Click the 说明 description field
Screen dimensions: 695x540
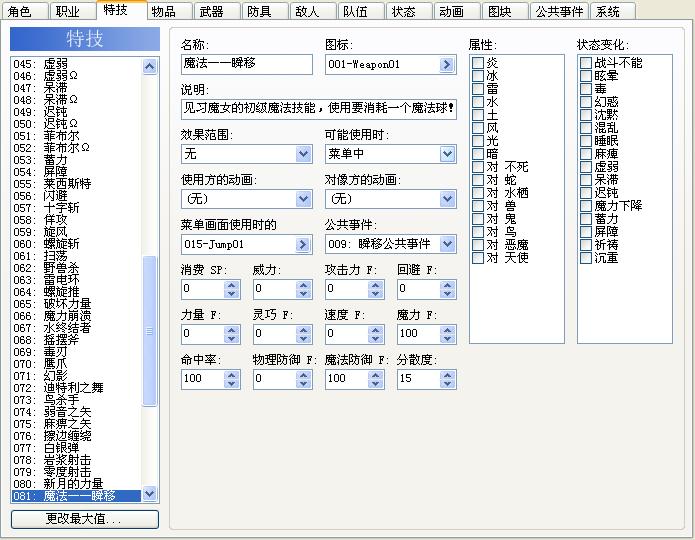point(318,109)
